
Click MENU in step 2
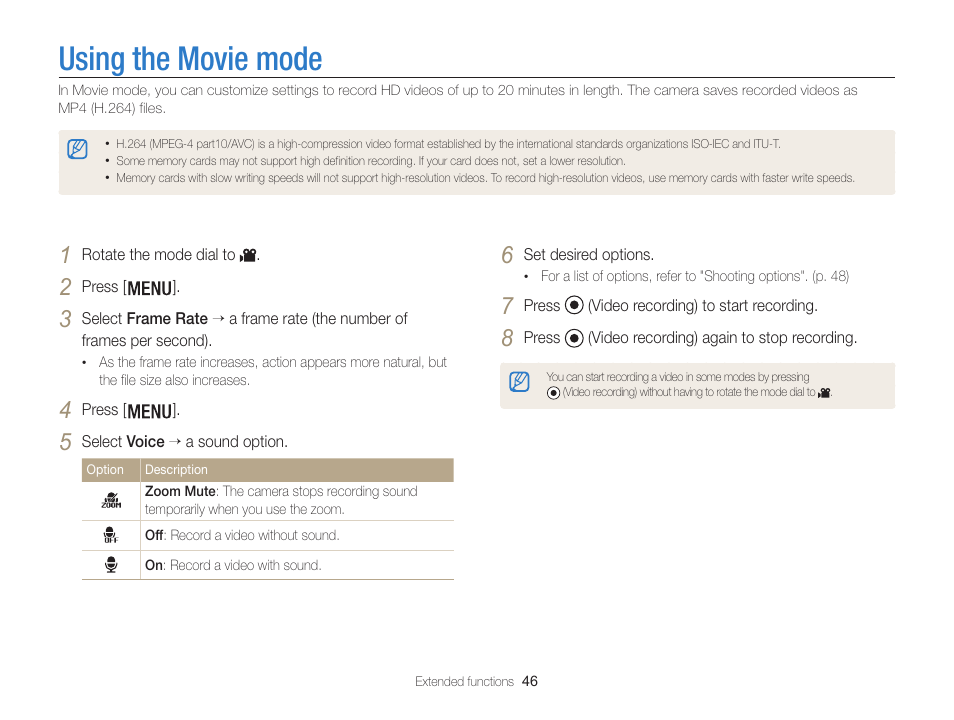[150, 287]
